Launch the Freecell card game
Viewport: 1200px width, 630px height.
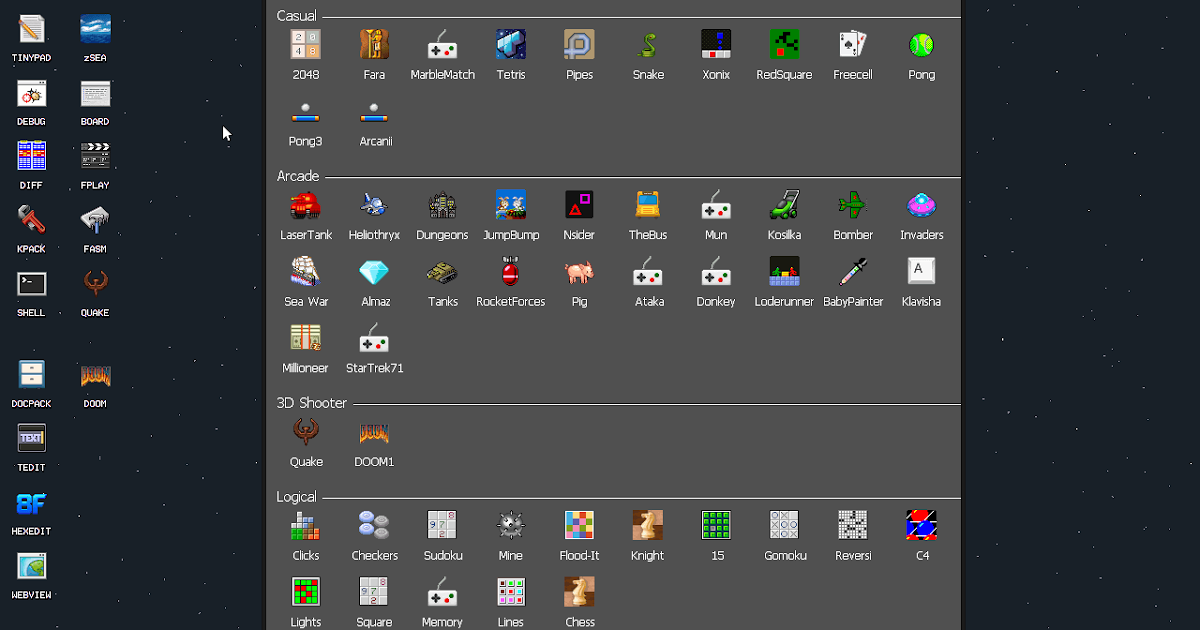coord(853,45)
